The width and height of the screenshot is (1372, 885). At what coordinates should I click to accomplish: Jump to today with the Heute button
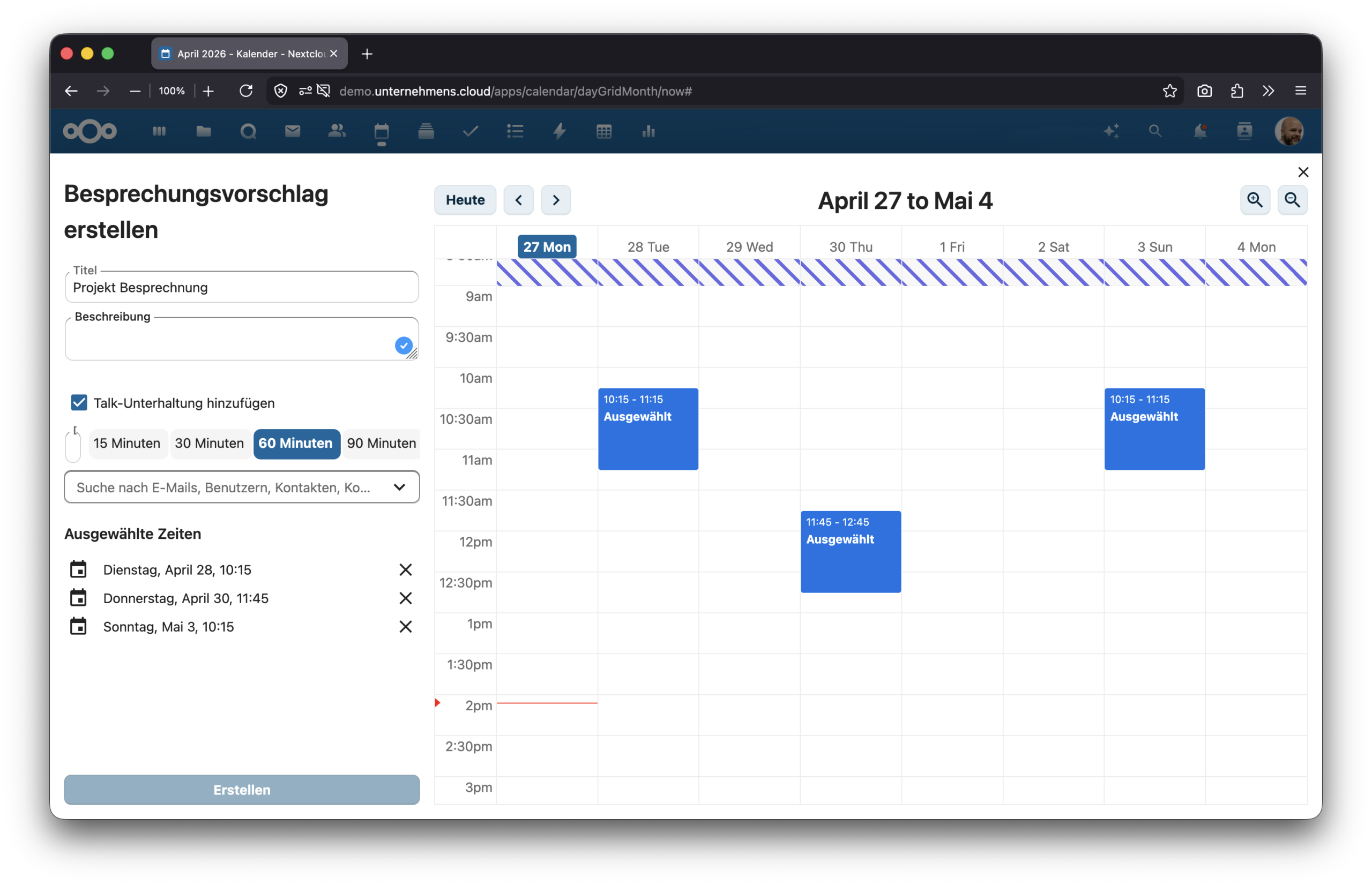[465, 200]
